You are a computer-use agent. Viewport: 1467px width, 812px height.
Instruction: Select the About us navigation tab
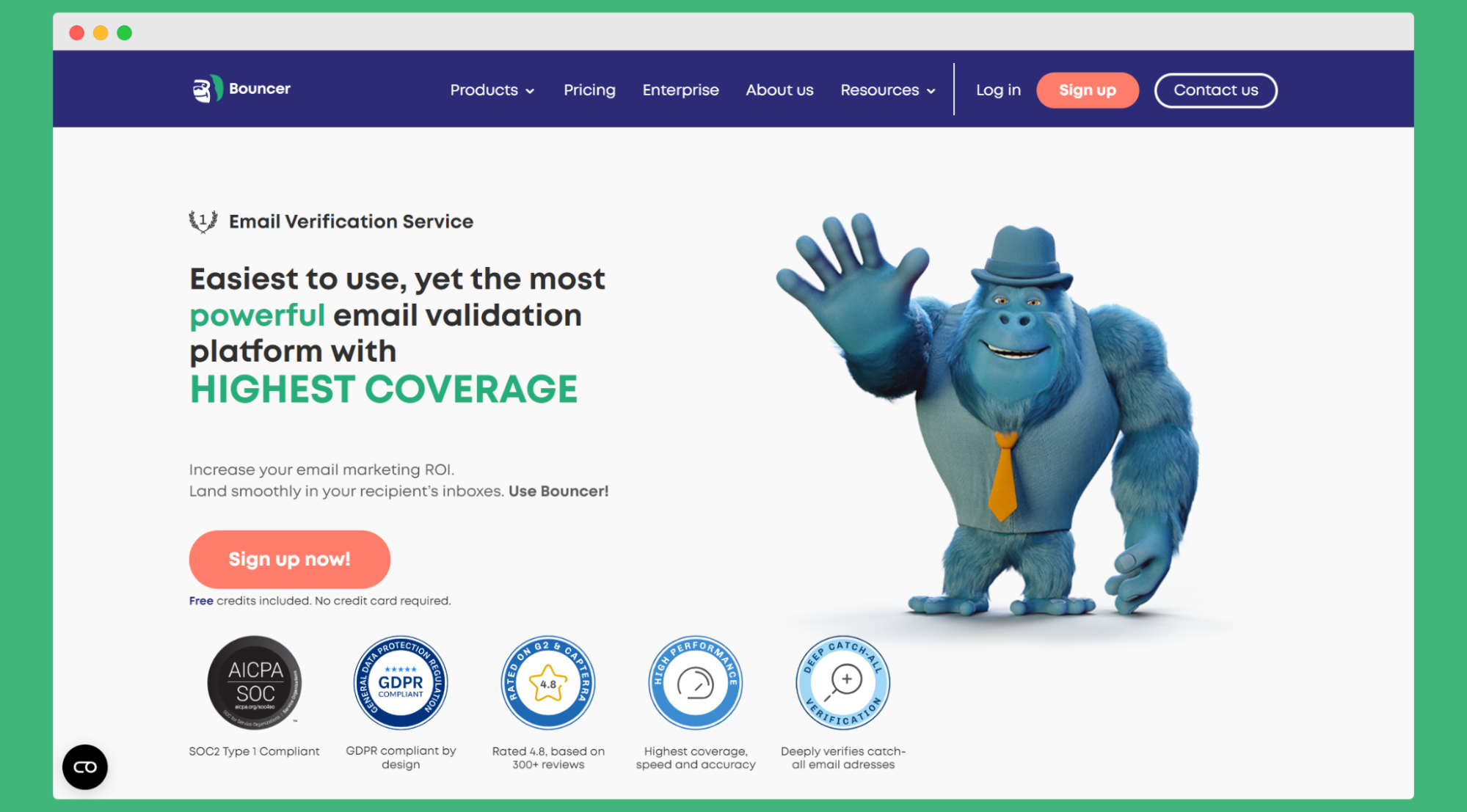780,90
